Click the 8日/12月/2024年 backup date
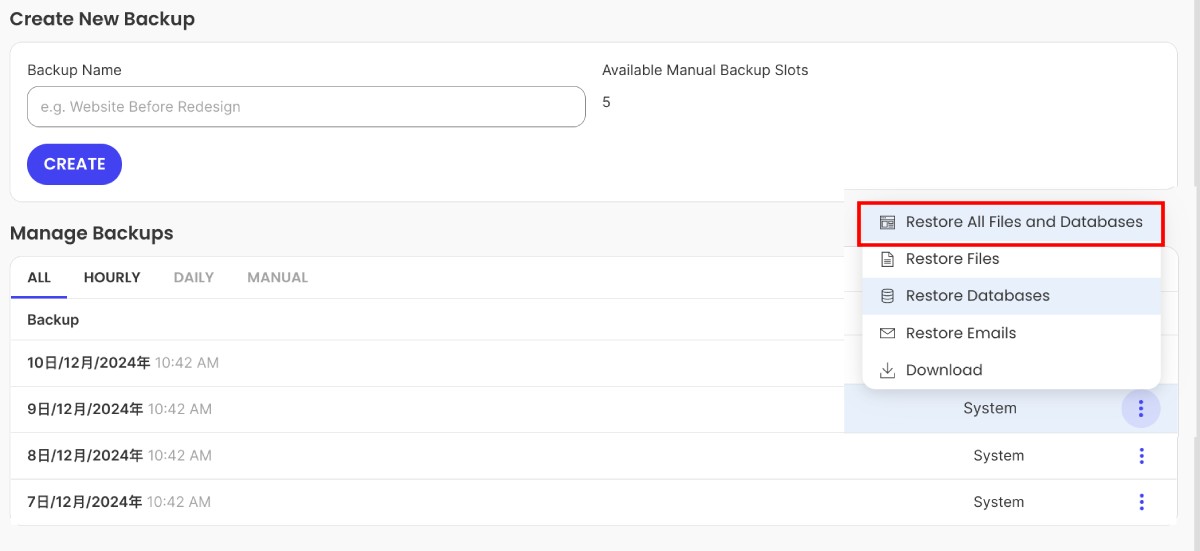Viewport: 1200px width, 551px height. pos(85,456)
